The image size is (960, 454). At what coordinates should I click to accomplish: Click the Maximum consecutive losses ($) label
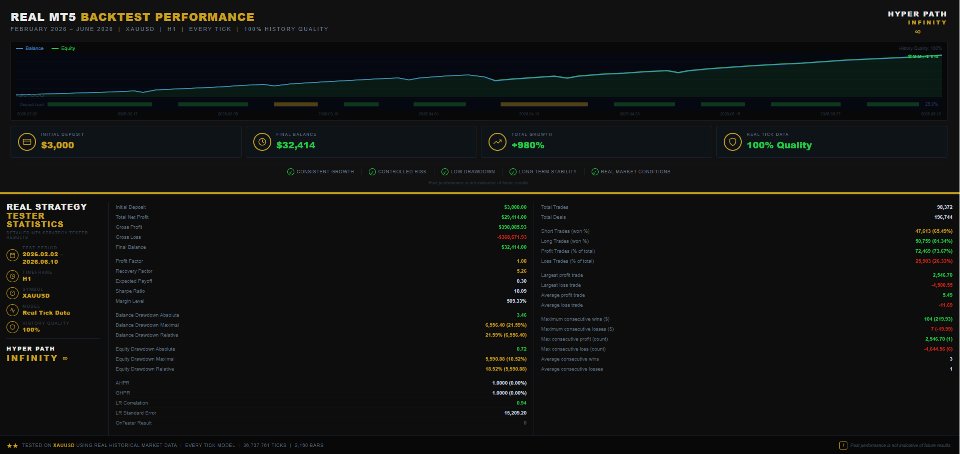(x=577, y=329)
